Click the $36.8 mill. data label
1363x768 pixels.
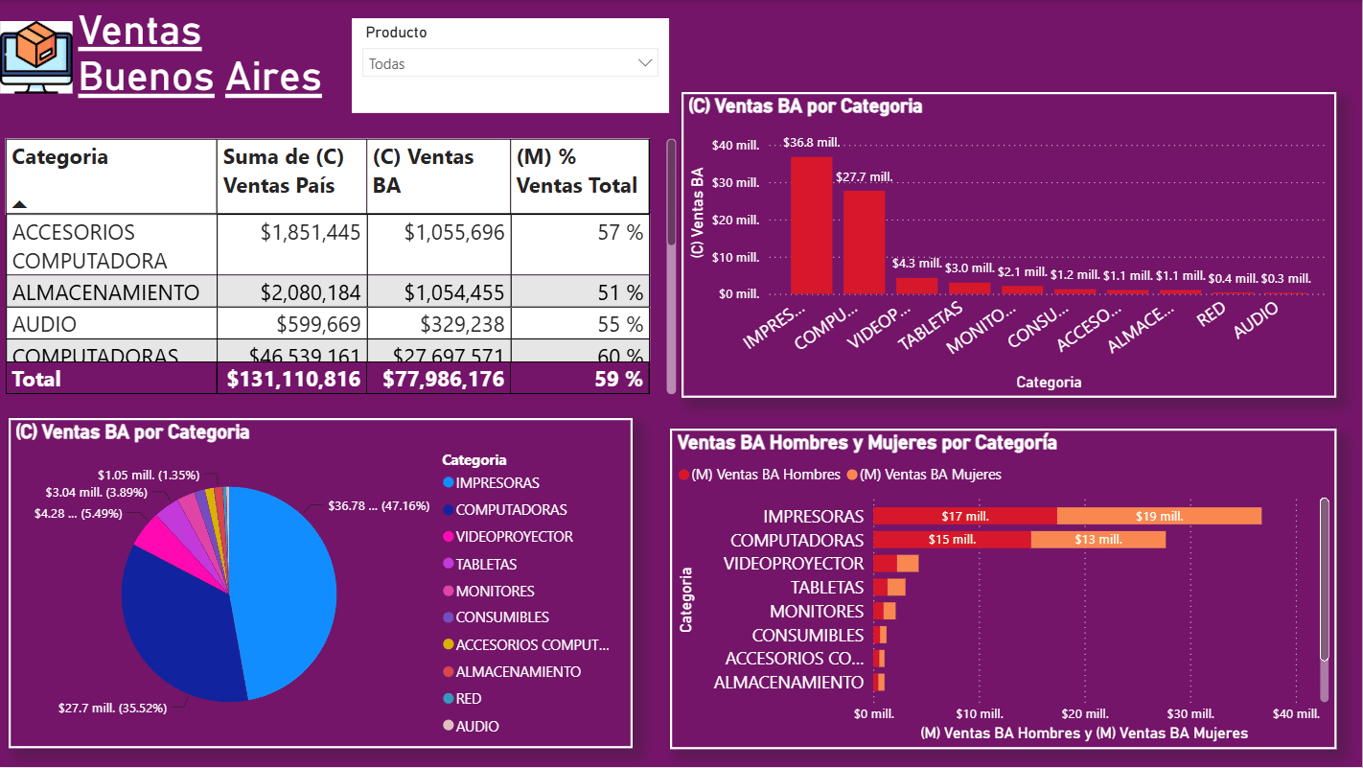(811, 143)
